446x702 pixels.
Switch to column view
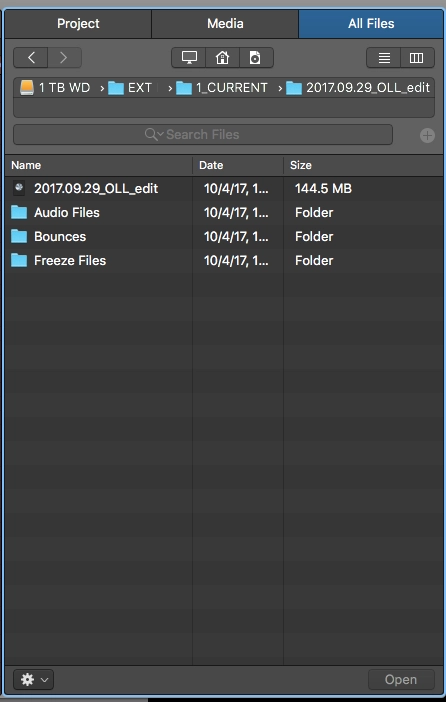click(x=417, y=58)
